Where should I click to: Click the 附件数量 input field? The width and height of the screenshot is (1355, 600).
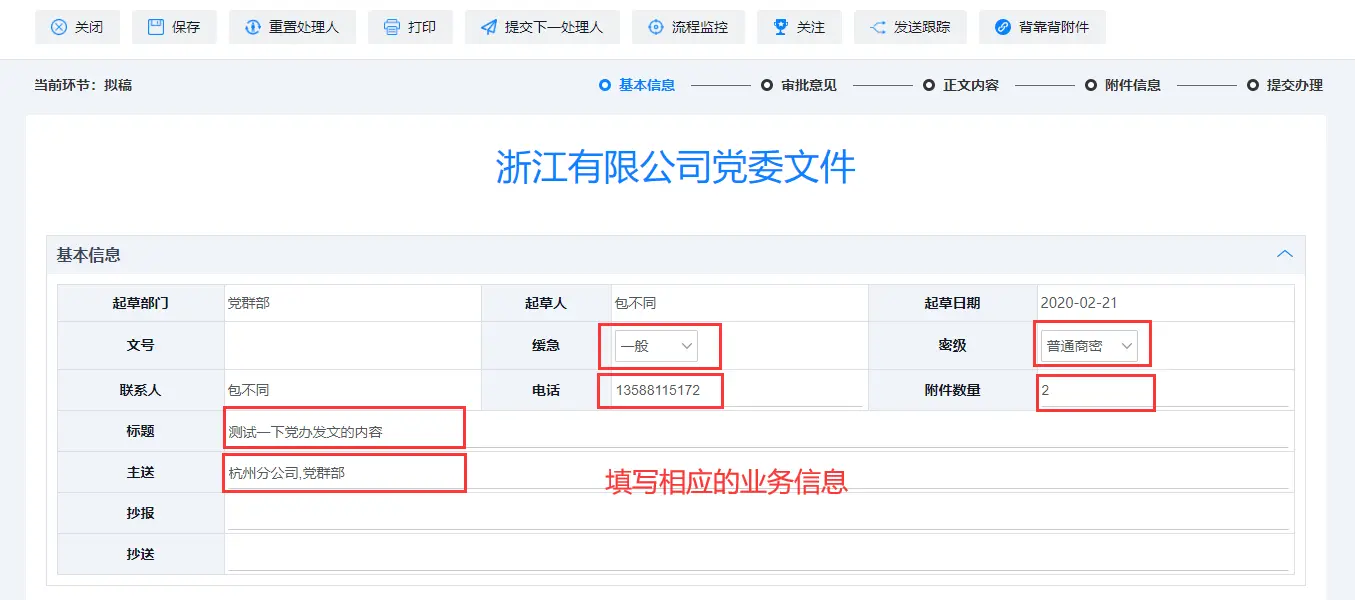(x=1163, y=391)
